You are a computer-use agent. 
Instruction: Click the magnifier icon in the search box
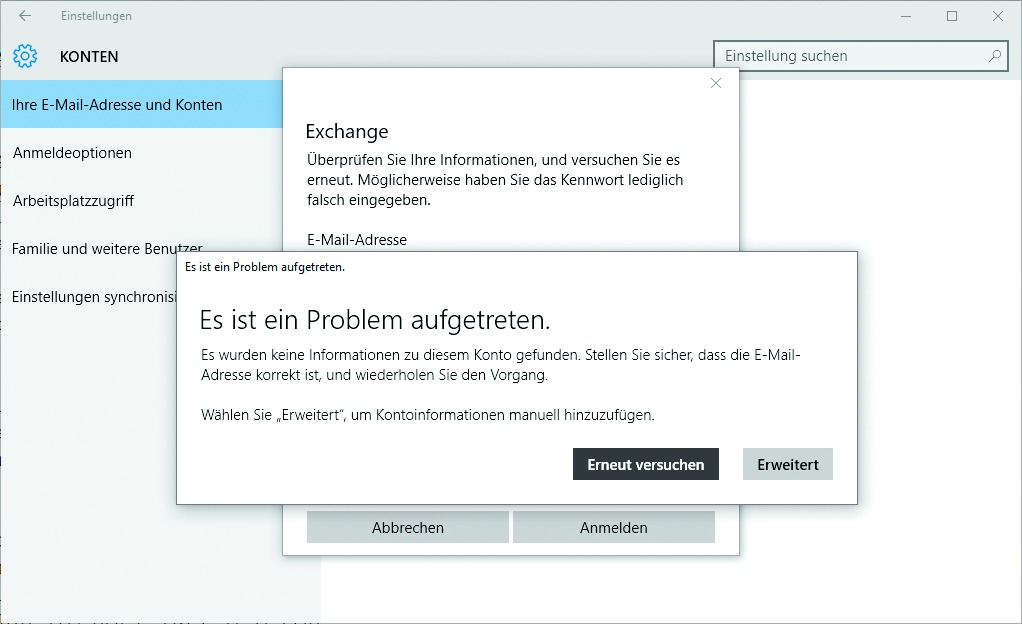[995, 56]
